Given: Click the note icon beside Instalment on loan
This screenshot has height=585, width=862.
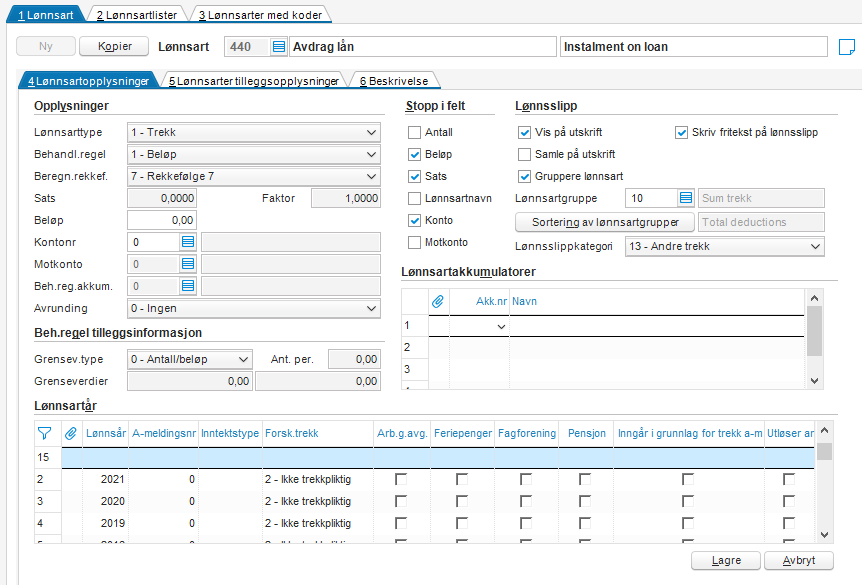Looking at the screenshot, I should pyautogui.click(x=847, y=47).
